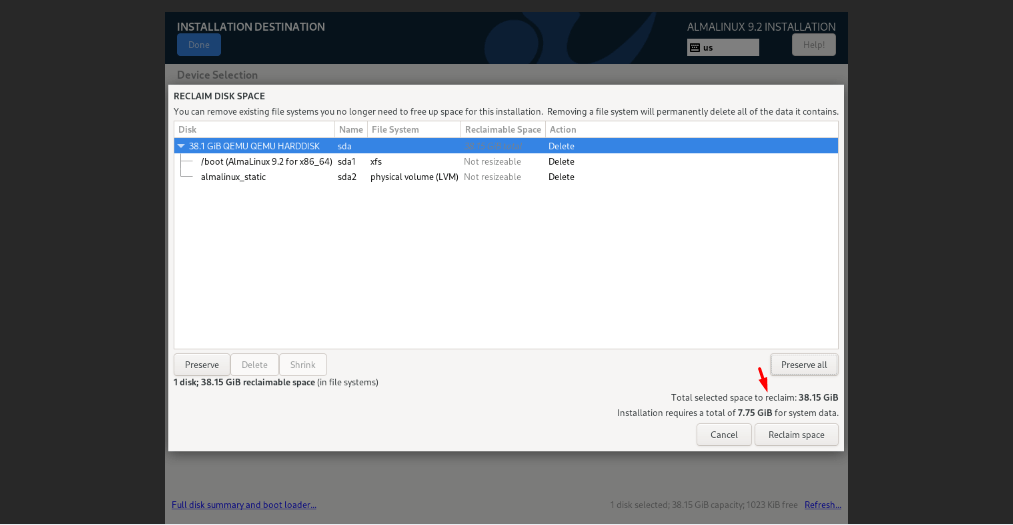Click the sda2 name cell
The width and height of the screenshot is (1013, 525).
[347, 177]
